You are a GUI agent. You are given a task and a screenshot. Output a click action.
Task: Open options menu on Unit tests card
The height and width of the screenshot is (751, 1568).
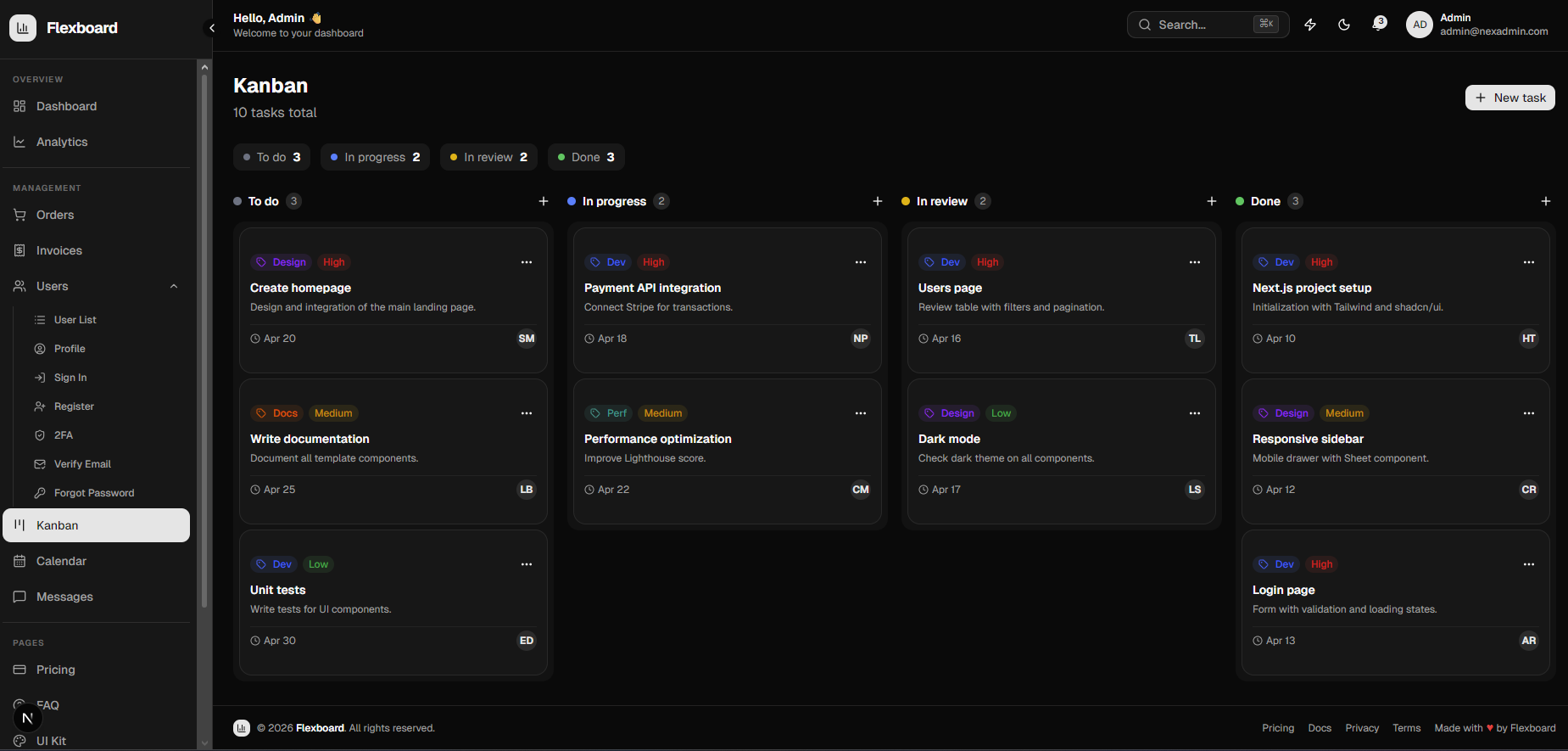click(x=527, y=564)
